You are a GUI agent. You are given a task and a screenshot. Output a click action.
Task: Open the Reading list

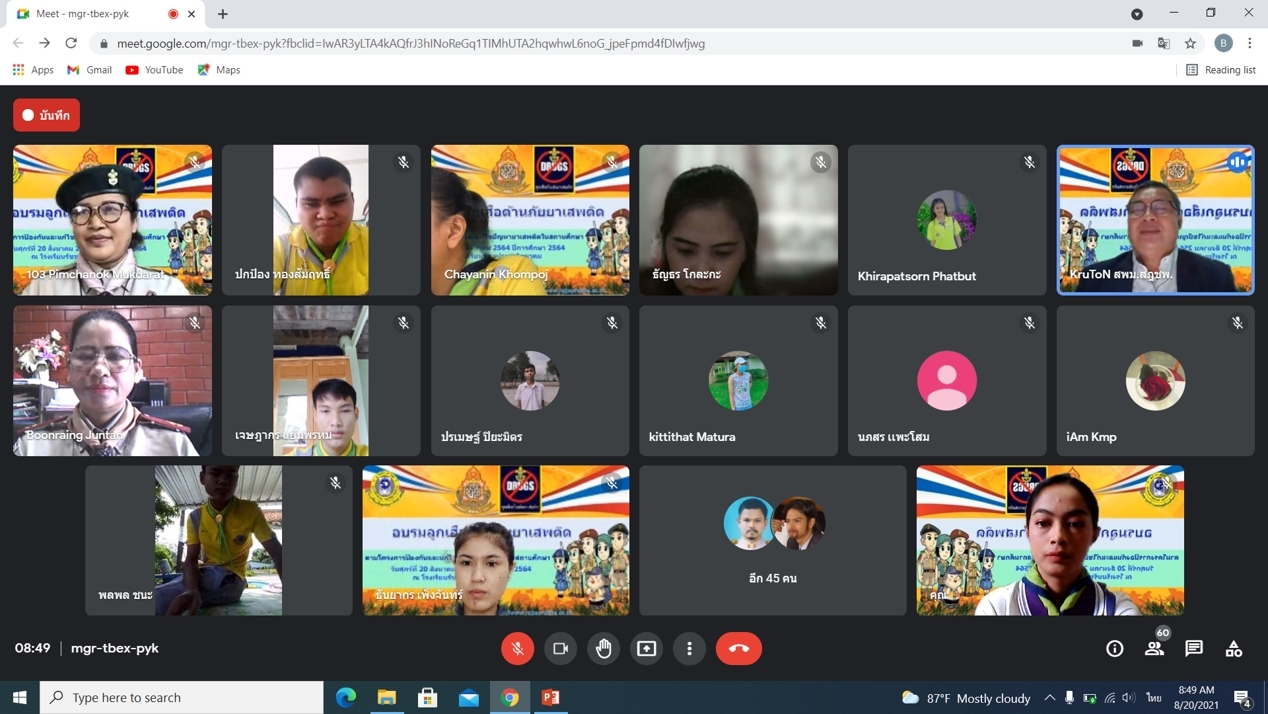pyautogui.click(x=1220, y=70)
